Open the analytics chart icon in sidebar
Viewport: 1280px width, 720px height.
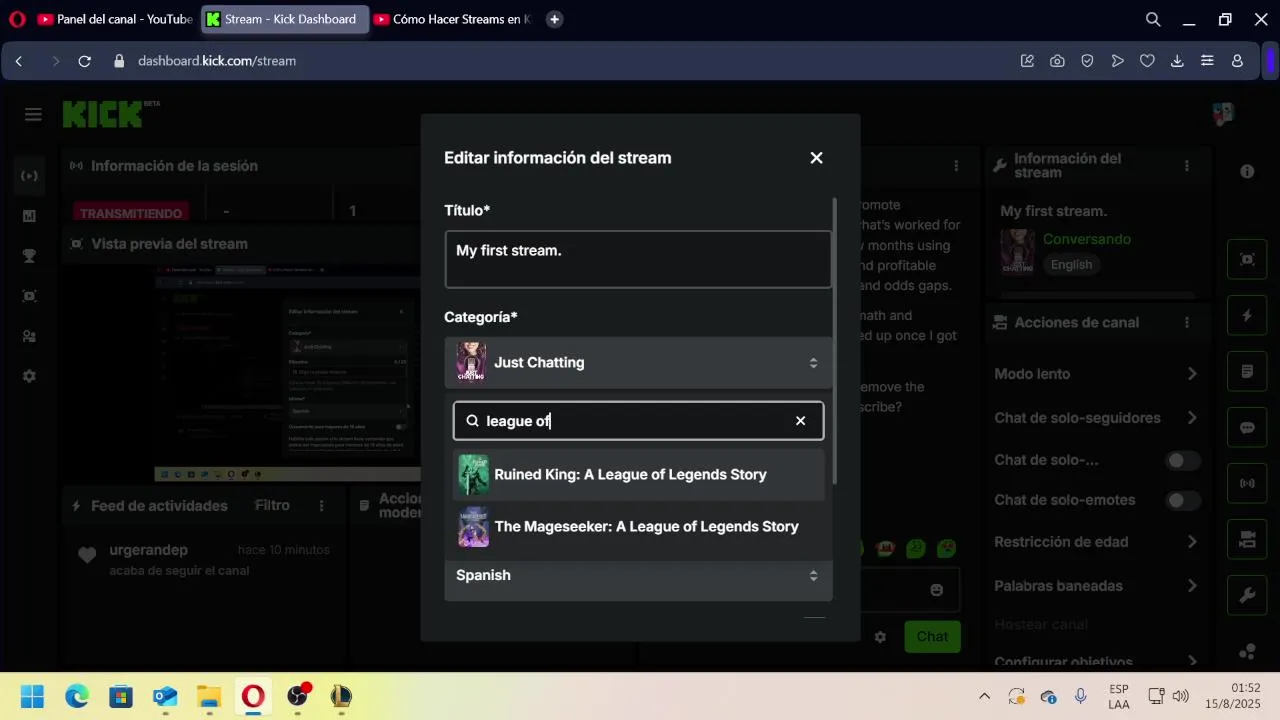tap(29, 216)
